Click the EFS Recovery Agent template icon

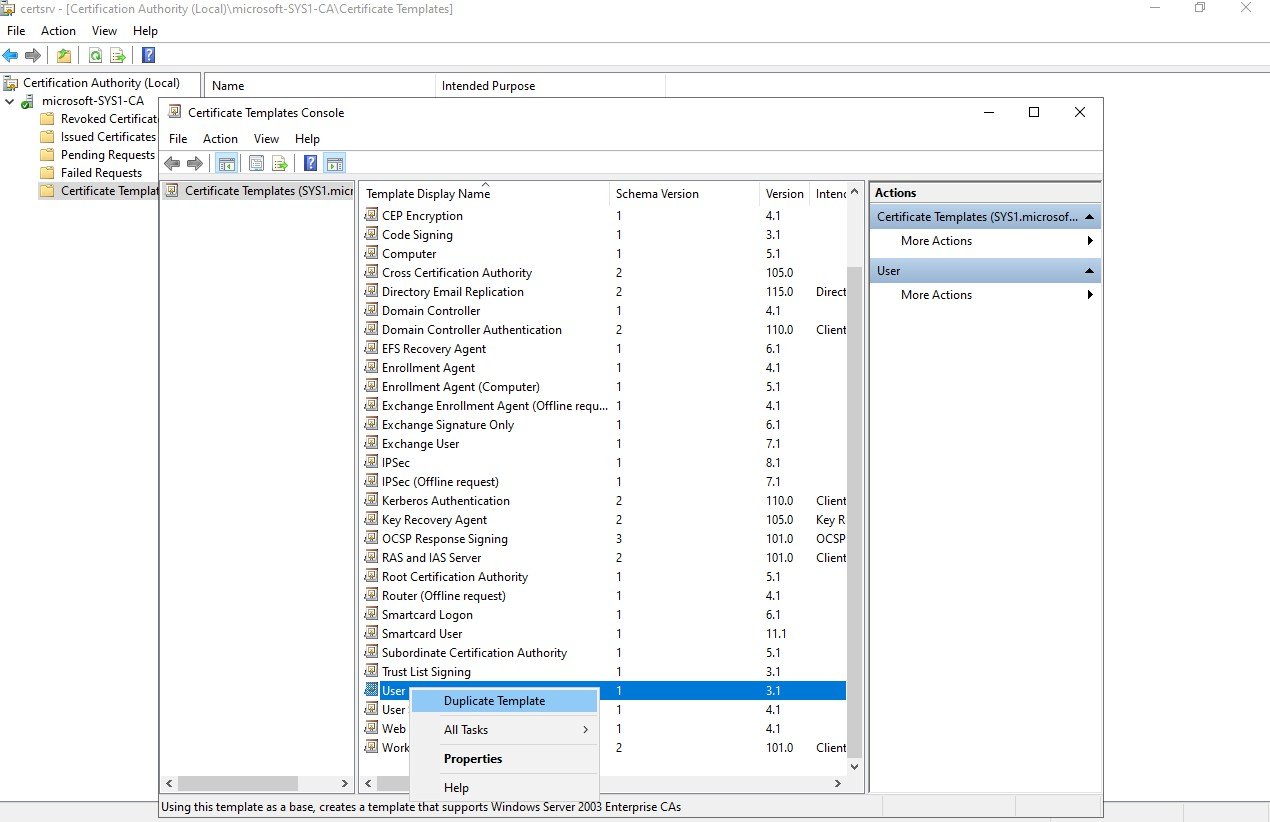point(372,348)
